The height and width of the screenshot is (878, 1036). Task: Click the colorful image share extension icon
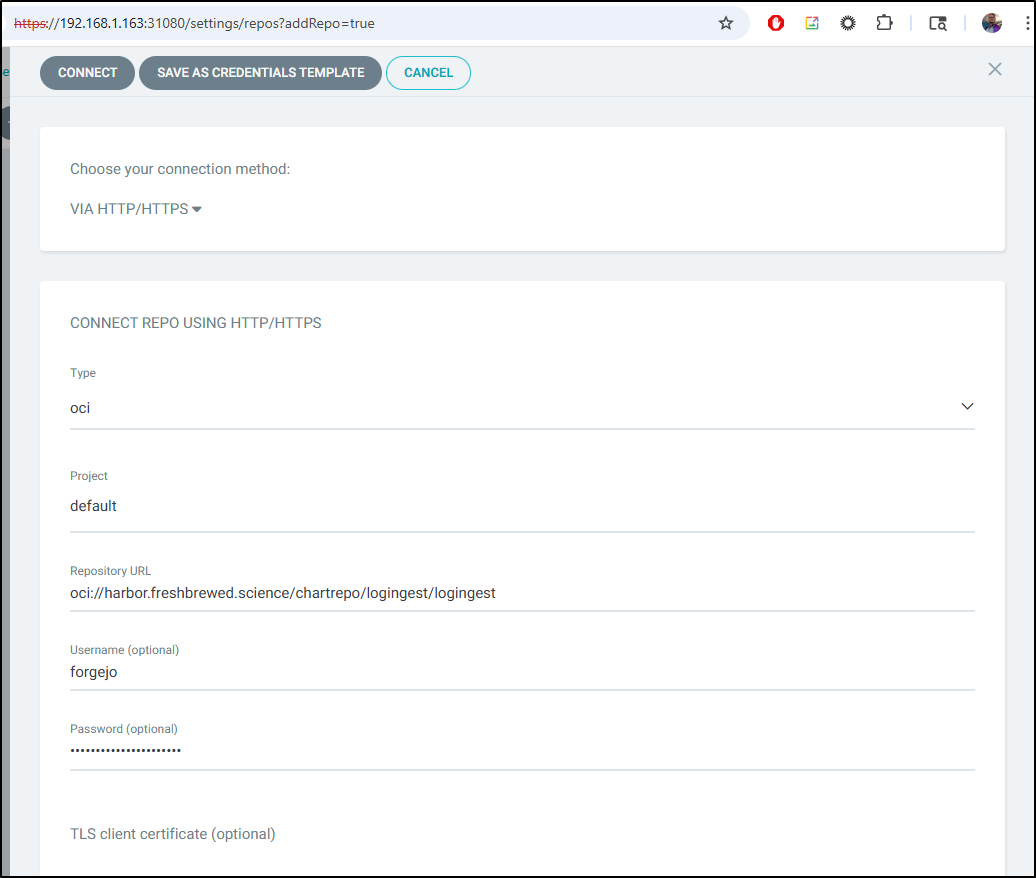click(x=812, y=23)
